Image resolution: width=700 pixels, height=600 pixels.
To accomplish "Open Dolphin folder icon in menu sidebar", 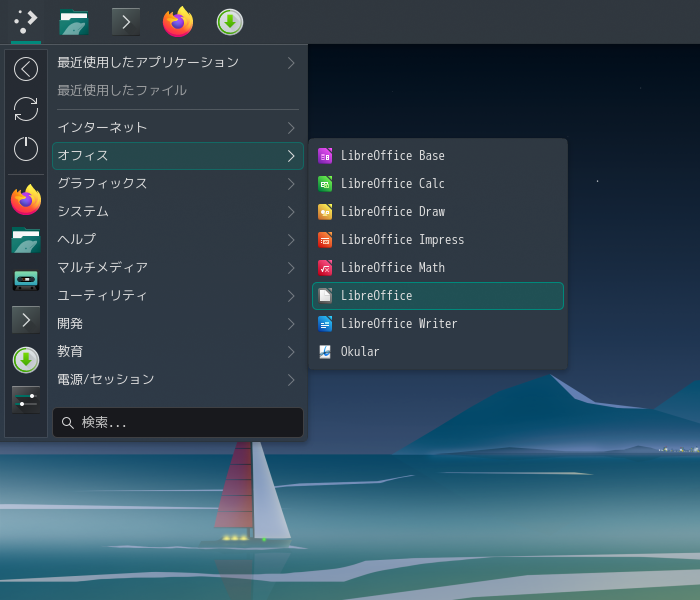I will coord(26,240).
